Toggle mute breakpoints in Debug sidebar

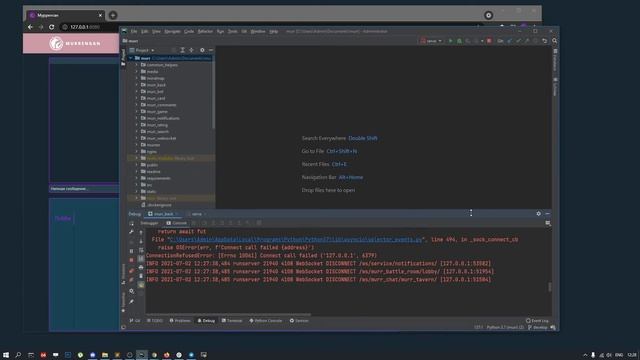(x=131, y=280)
